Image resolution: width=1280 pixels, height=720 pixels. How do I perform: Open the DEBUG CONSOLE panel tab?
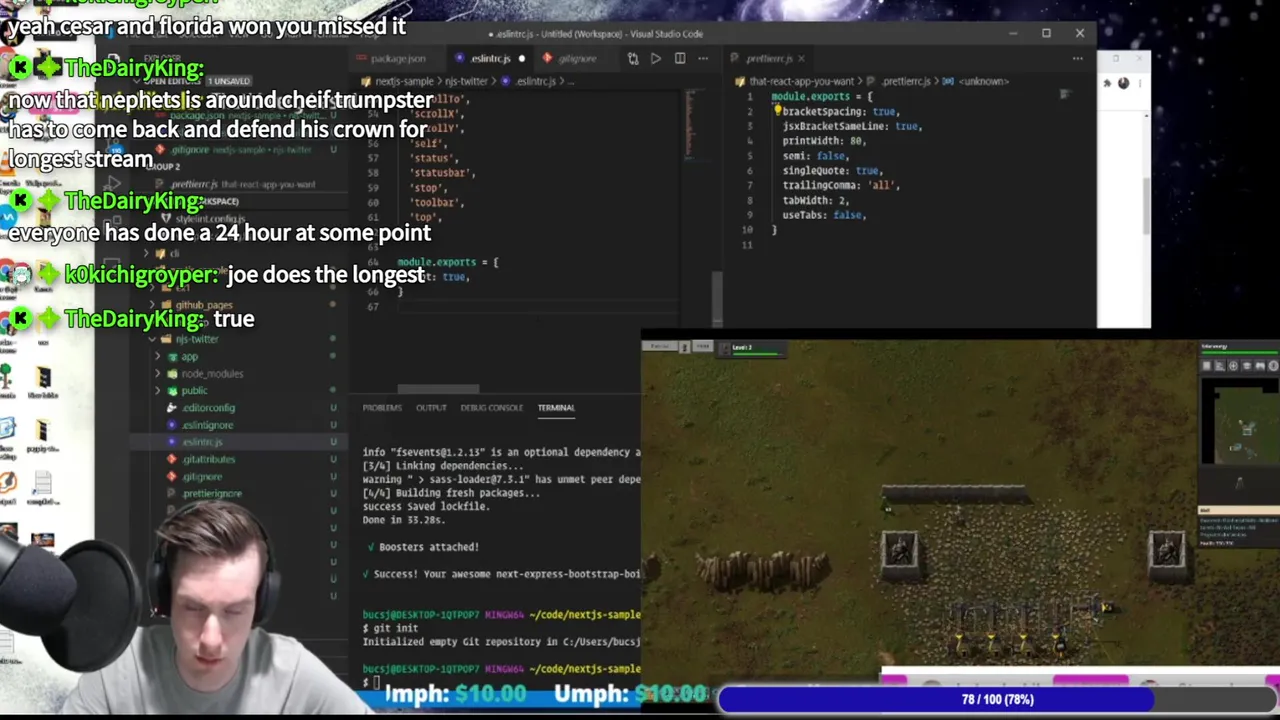click(492, 408)
